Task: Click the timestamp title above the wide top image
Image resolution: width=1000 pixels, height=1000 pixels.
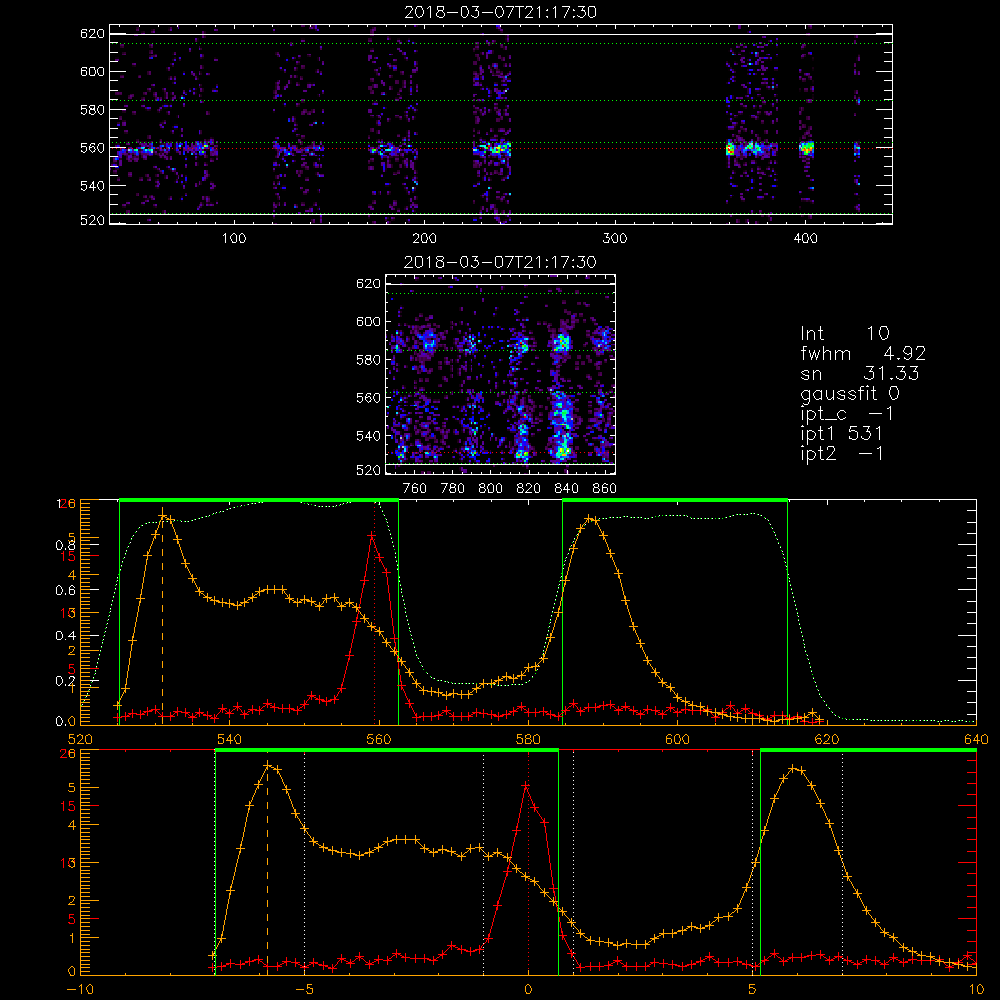Action: [500, 12]
